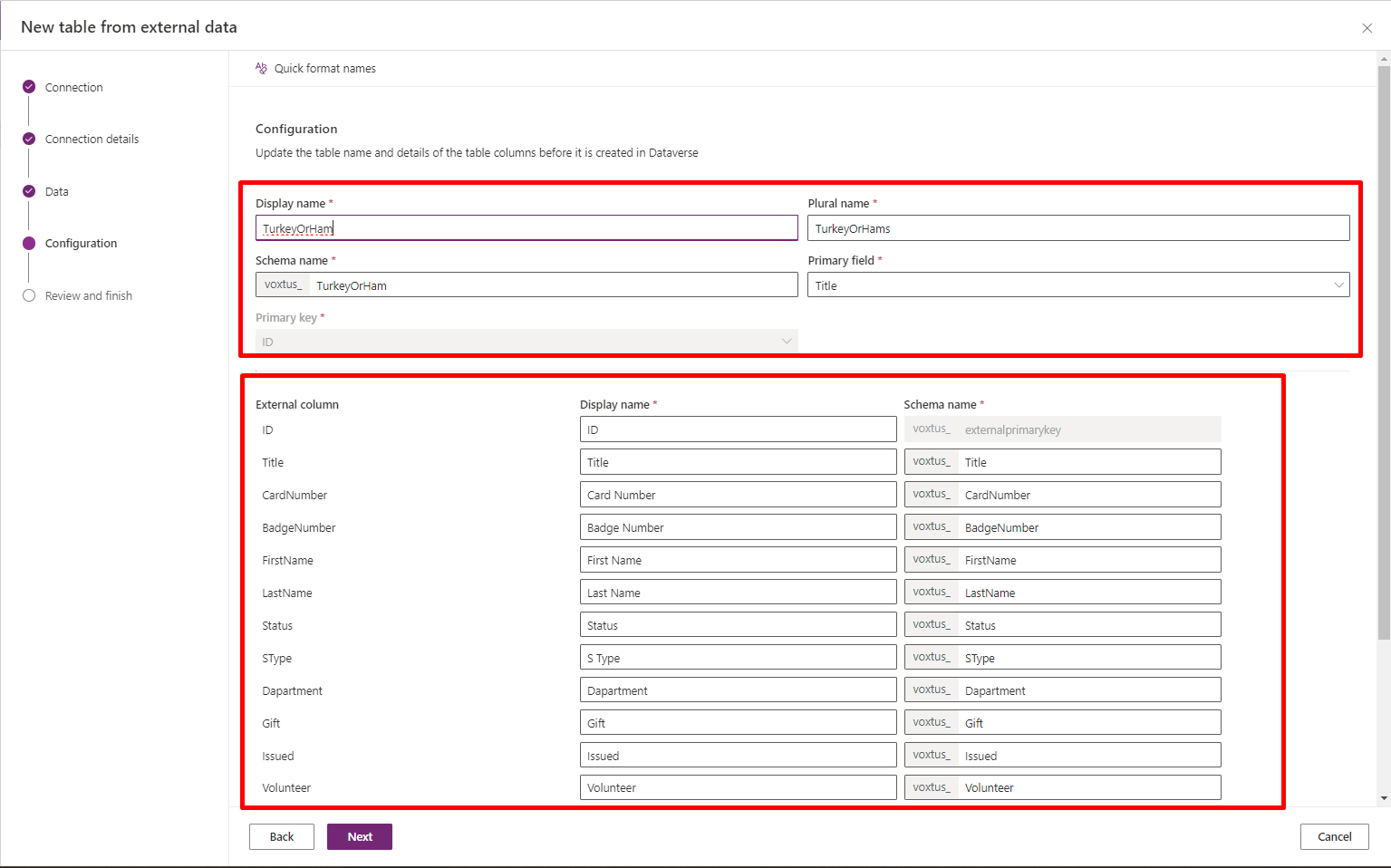This screenshot has width=1391, height=868.
Task: Edit the Plural name field TurkeyOrHams
Action: tap(1077, 228)
